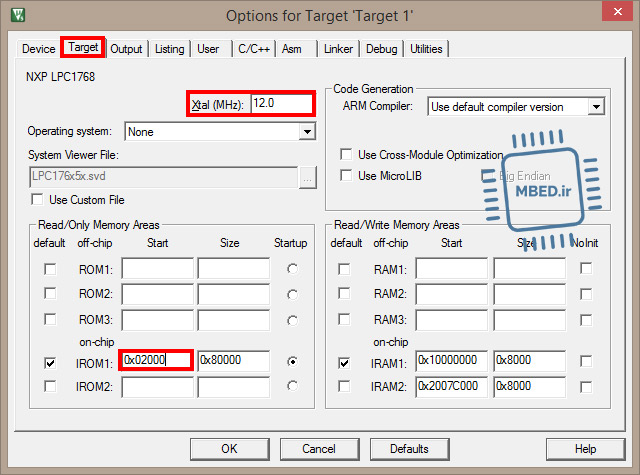The image size is (640, 475).
Task: Close the Options for Target dialog
Action: click(617, 12)
